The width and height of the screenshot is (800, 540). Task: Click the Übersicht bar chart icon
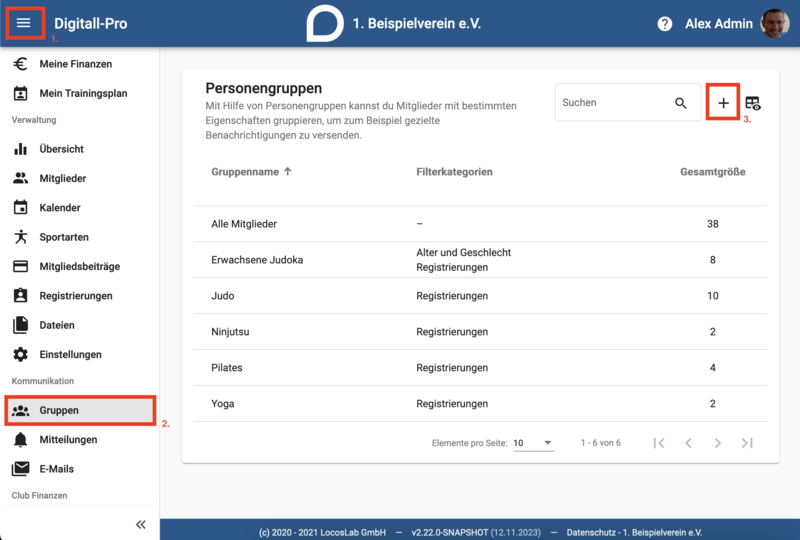(x=20, y=149)
